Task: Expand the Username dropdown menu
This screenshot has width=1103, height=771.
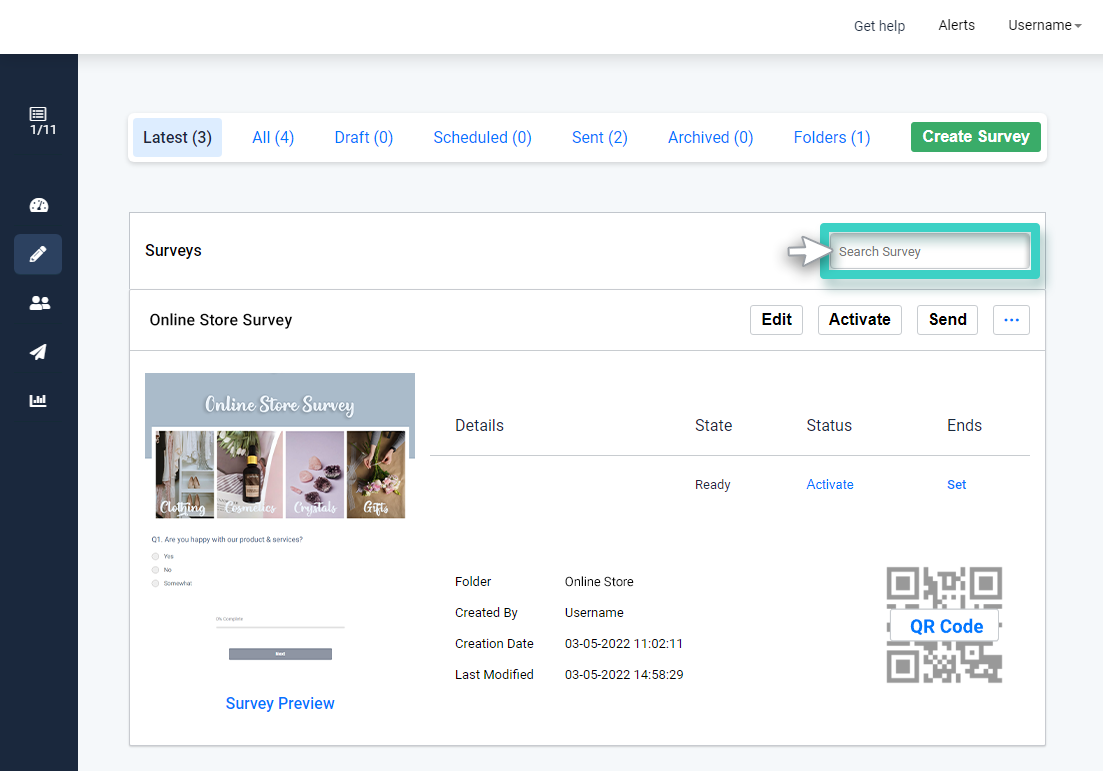Action: pyautogui.click(x=1044, y=25)
